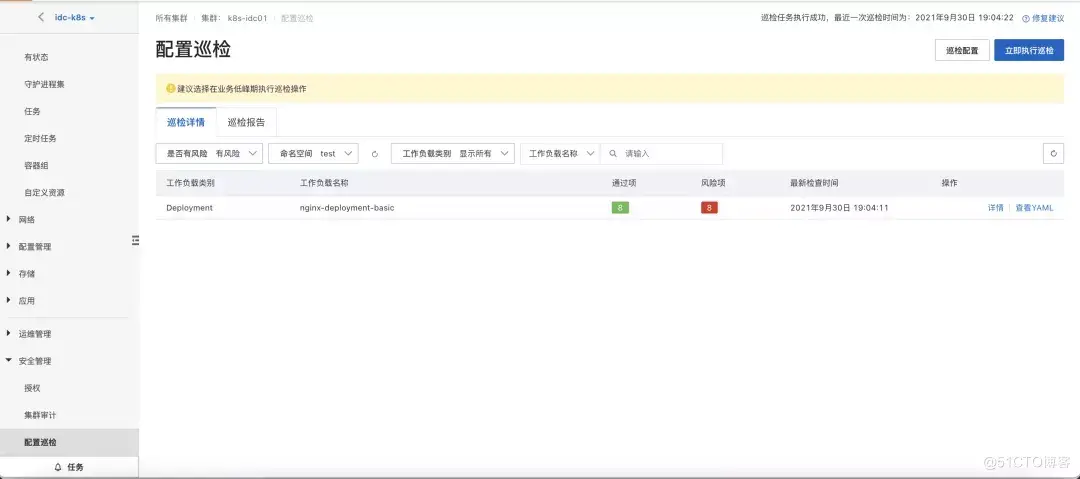1080x479 pixels.
Task: Click the bell 任务 button at sidebar bottom
Action: click(x=69, y=467)
